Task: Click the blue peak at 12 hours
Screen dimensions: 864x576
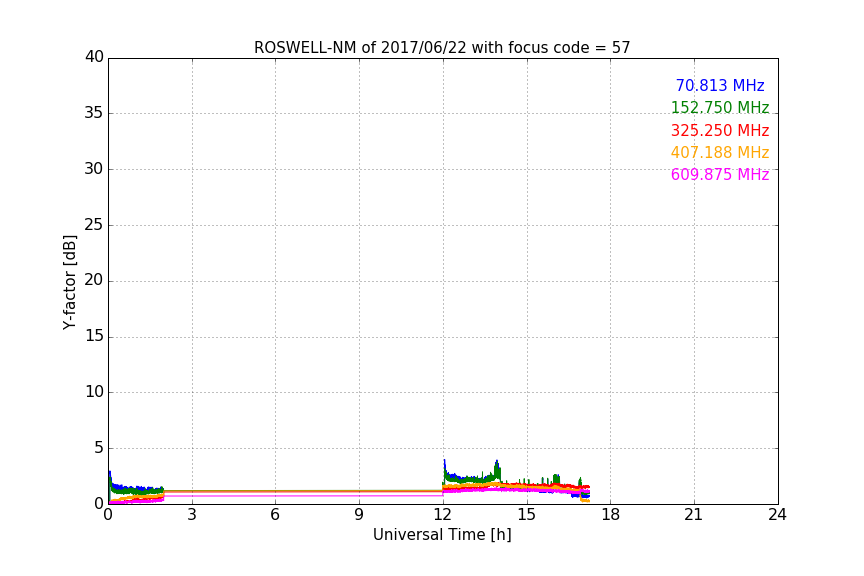Action: pyautogui.click(x=445, y=466)
